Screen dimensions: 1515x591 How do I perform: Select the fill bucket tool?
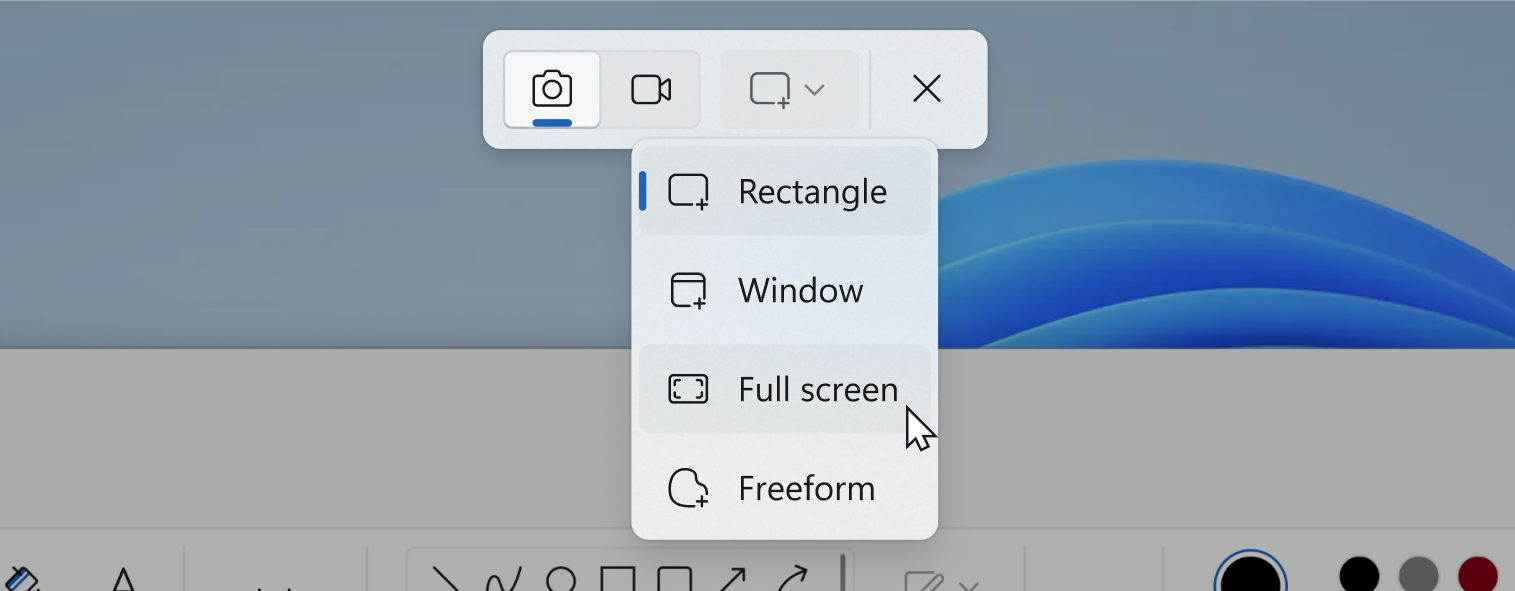pos(20,581)
